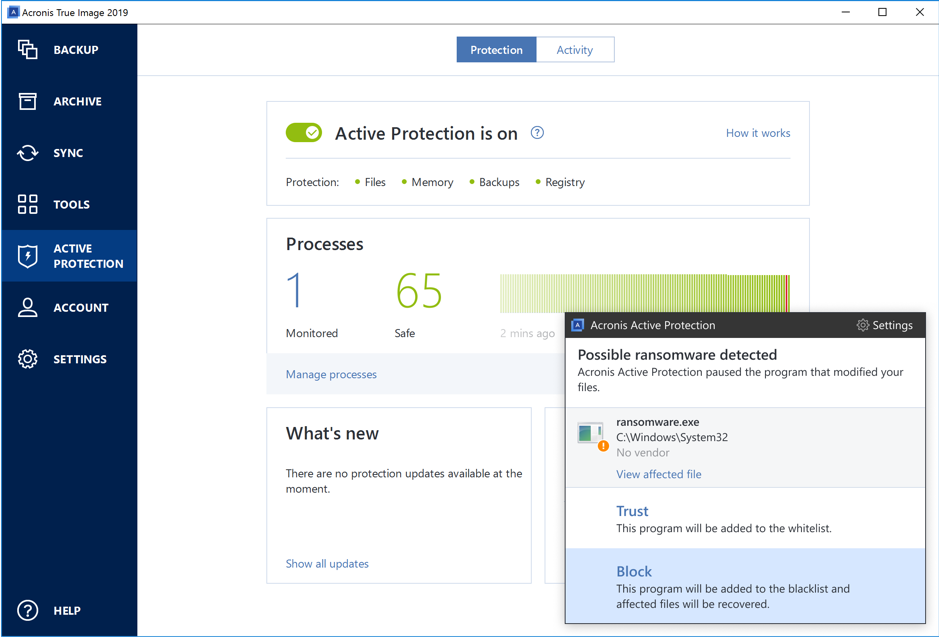This screenshot has height=637, width=939.
Task: Click View affected file link
Action: 658,474
